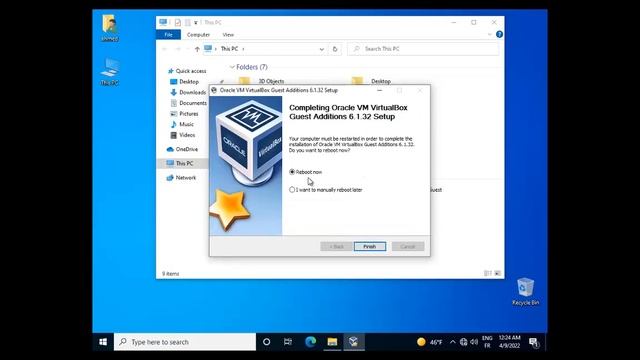Refresh the This PC folder view
This screenshot has height=360, width=640.
coord(335,49)
